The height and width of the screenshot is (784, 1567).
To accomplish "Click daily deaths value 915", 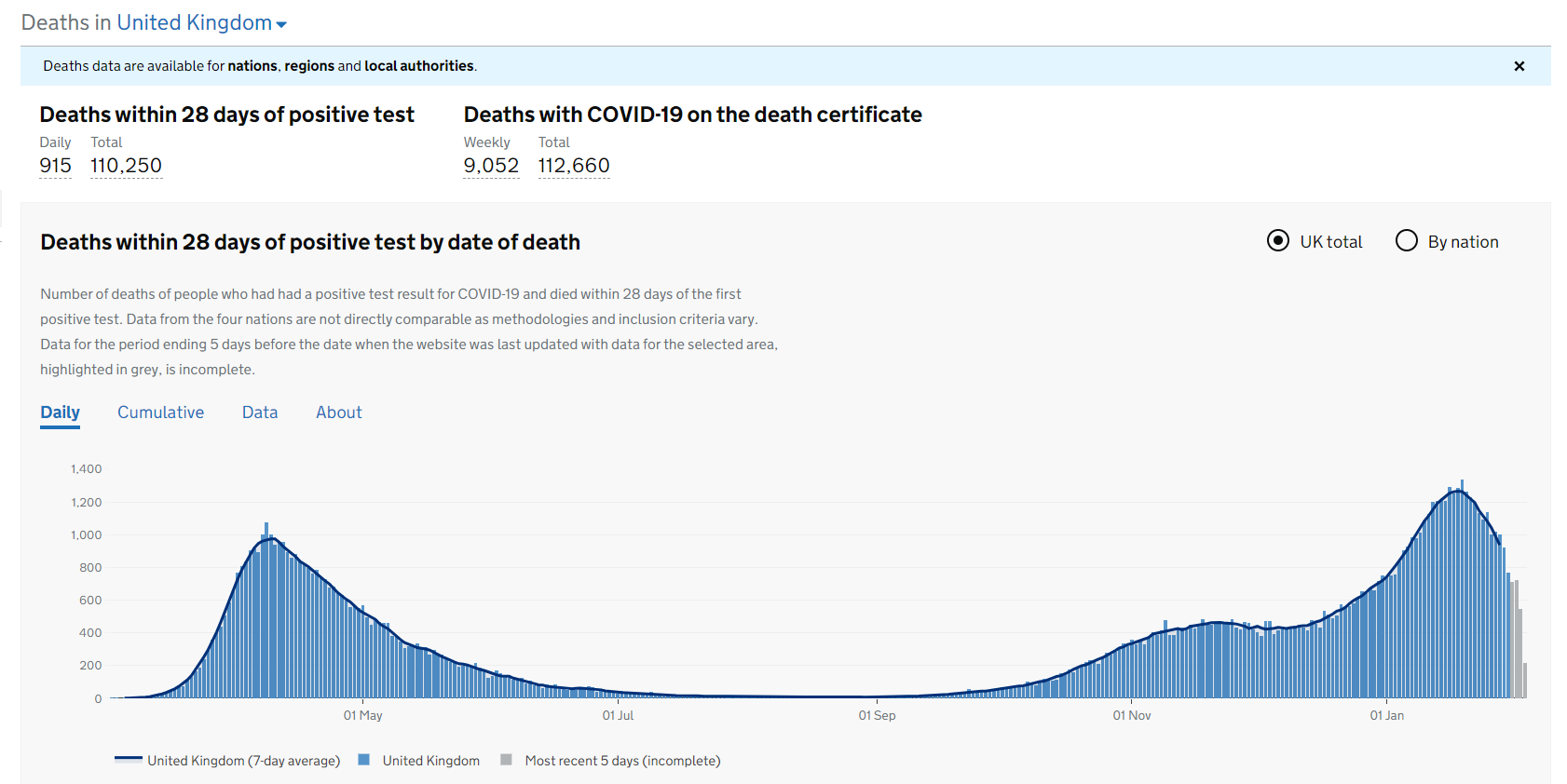I will pyautogui.click(x=55, y=166).
